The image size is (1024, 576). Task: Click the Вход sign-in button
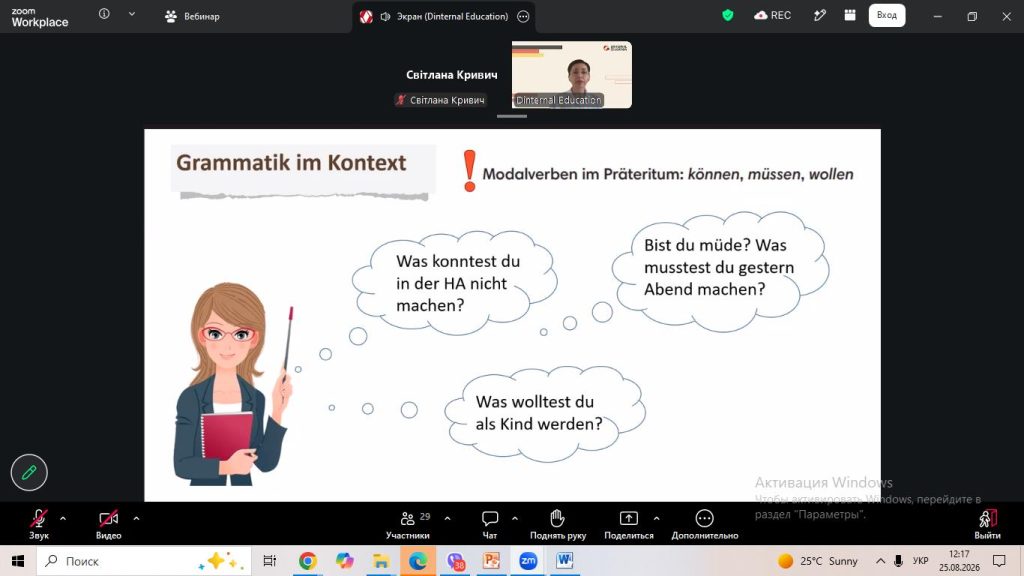pos(887,15)
